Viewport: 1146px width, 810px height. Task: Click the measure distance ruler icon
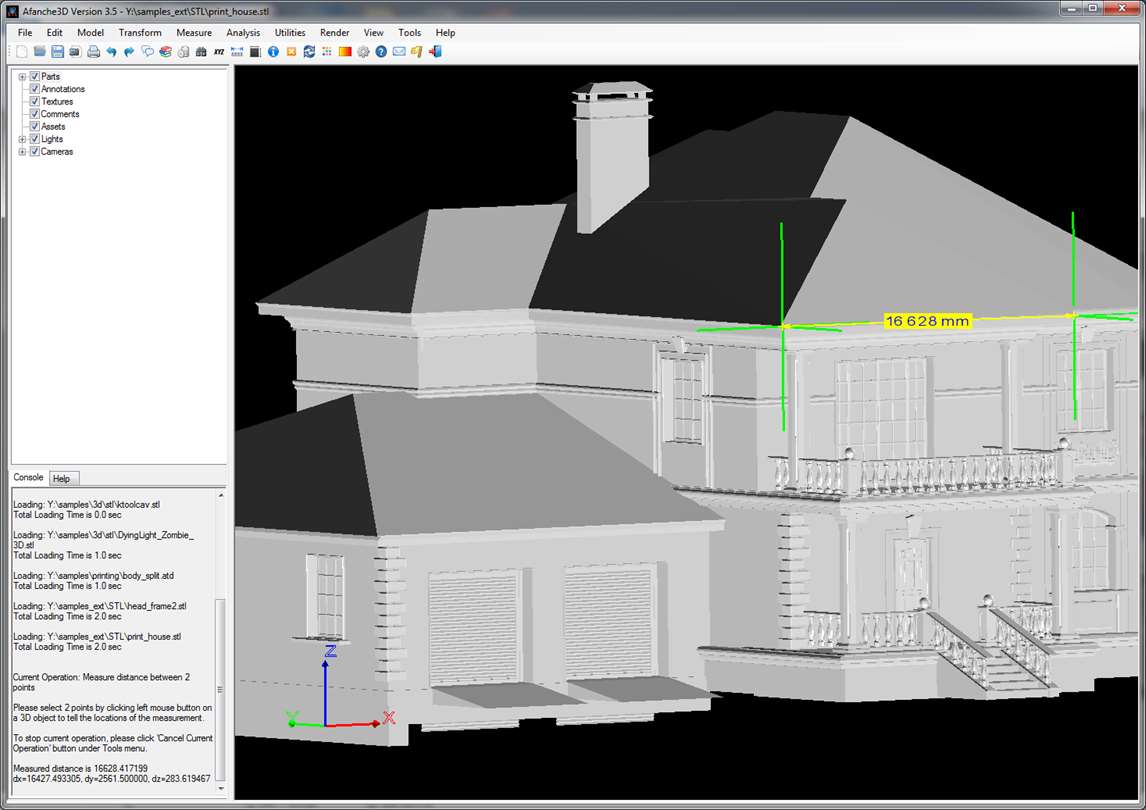pos(237,52)
